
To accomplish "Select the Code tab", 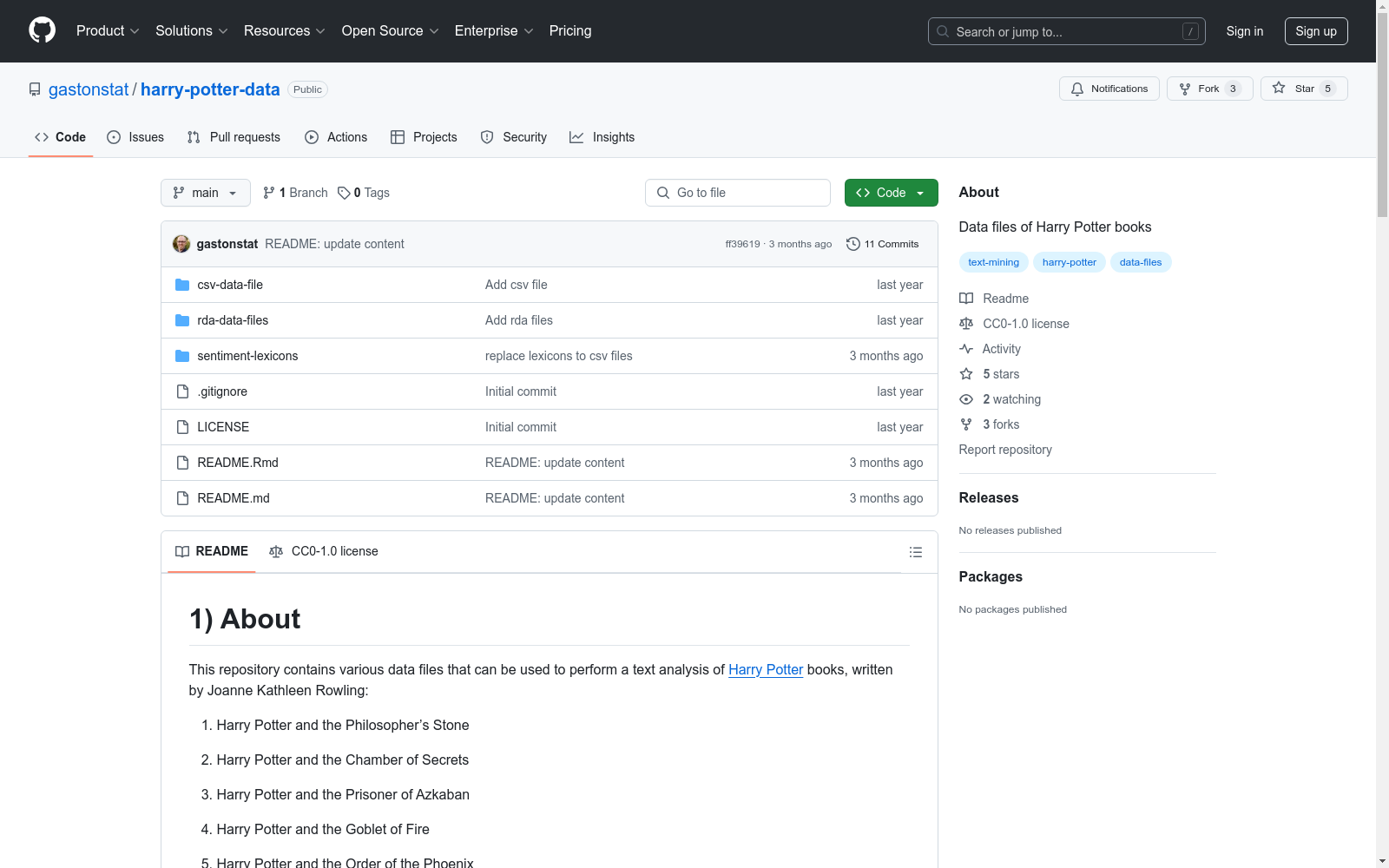I will (x=61, y=137).
